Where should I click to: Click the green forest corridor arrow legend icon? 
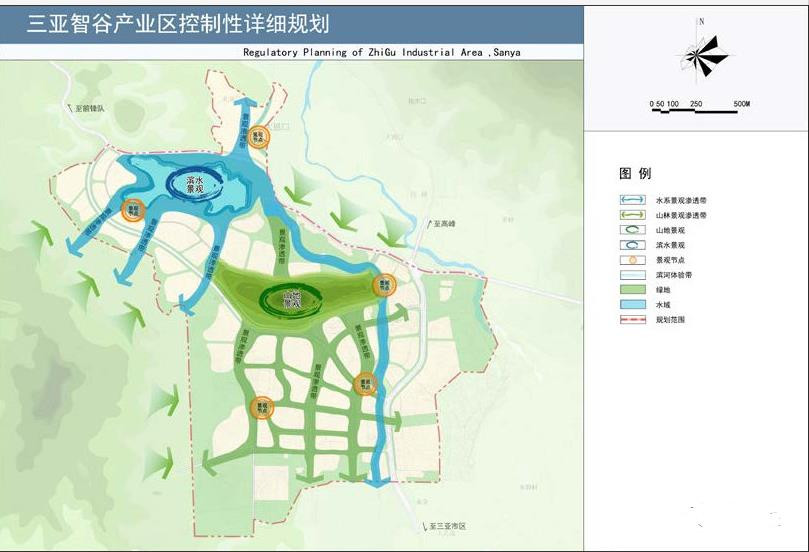634,215
